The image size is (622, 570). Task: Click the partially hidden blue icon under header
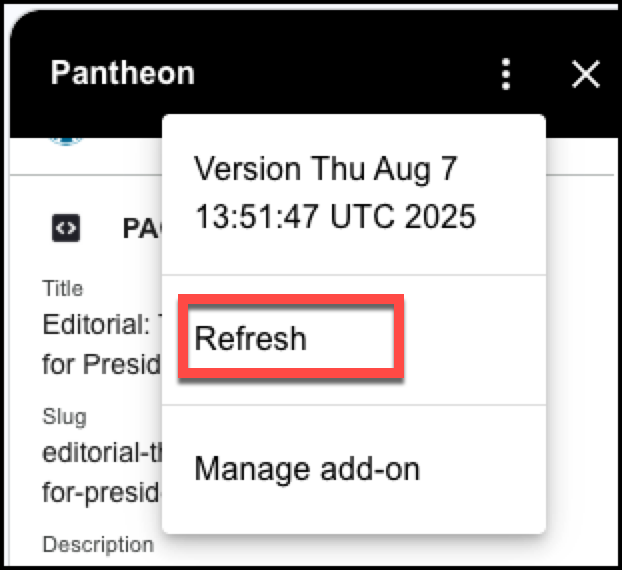pyautogui.click(x=68, y=136)
